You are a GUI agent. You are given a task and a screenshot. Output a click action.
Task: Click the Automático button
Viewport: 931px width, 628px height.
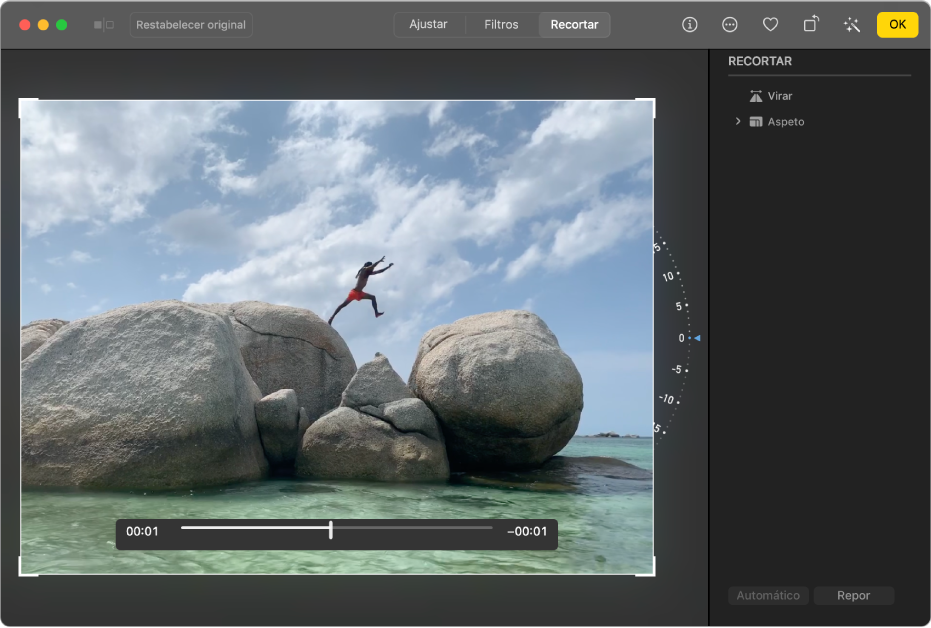768,596
